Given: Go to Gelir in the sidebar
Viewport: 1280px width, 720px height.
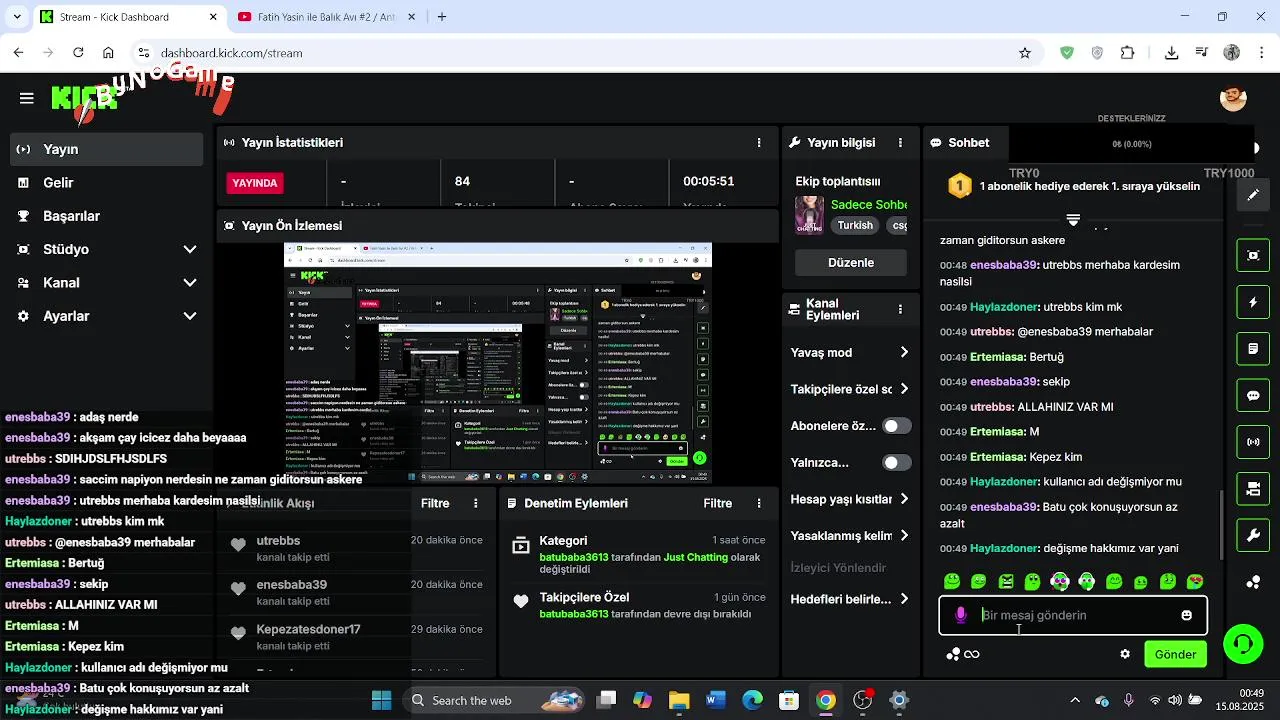Looking at the screenshot, I should (x=105, y=183).
